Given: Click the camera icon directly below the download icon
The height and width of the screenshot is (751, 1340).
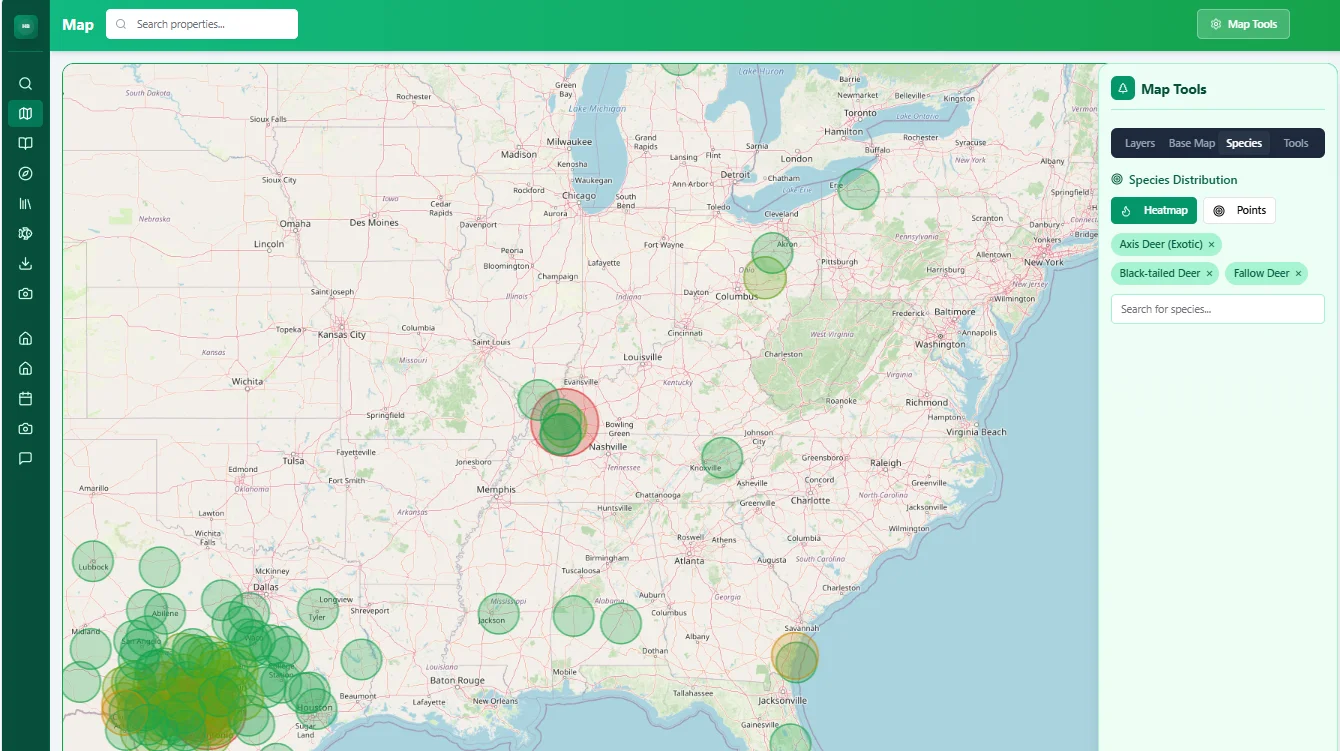Looking at the screenshot, I should coord(25,294).
